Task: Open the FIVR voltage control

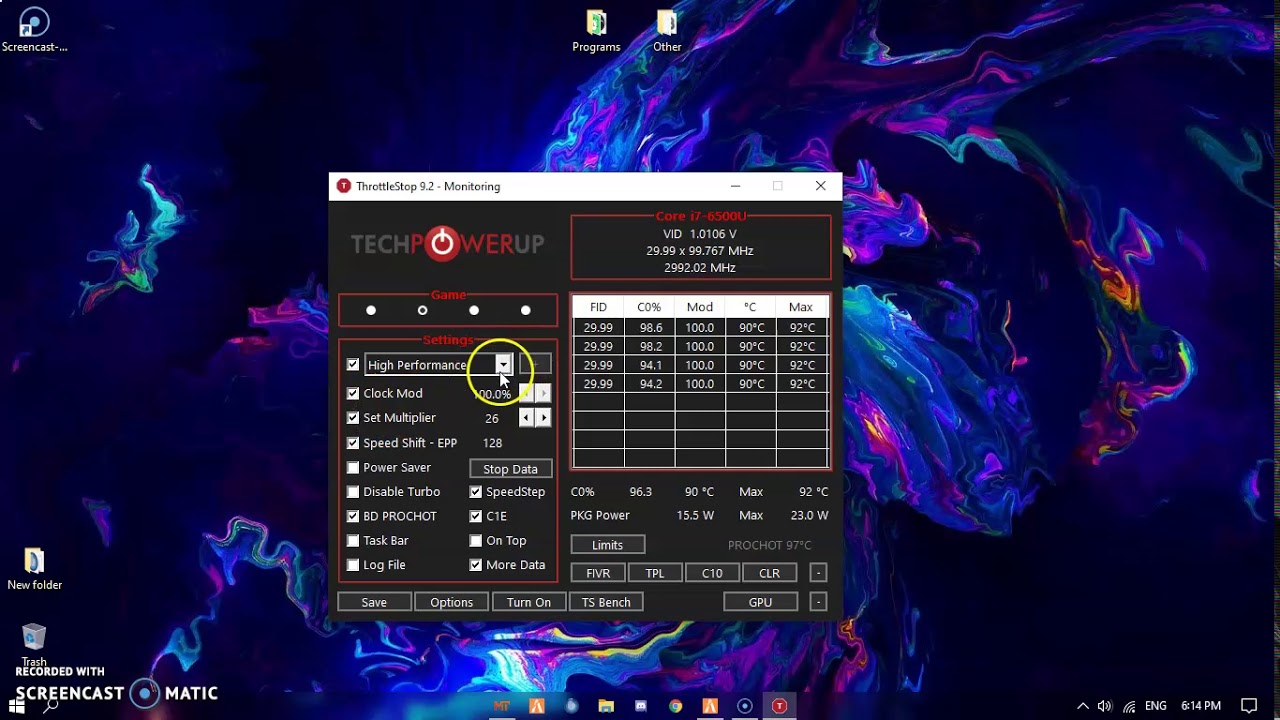Action: [598, 573]
